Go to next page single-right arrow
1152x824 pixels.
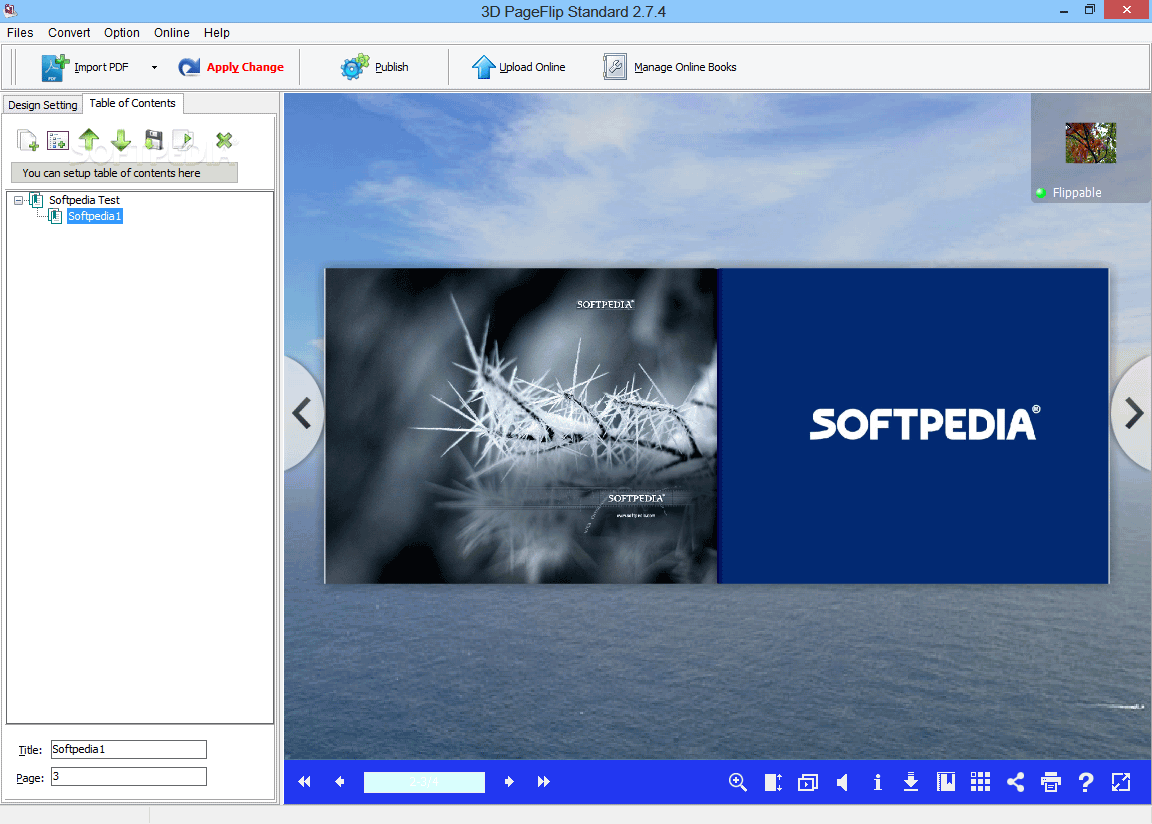(x=509, y=781)
